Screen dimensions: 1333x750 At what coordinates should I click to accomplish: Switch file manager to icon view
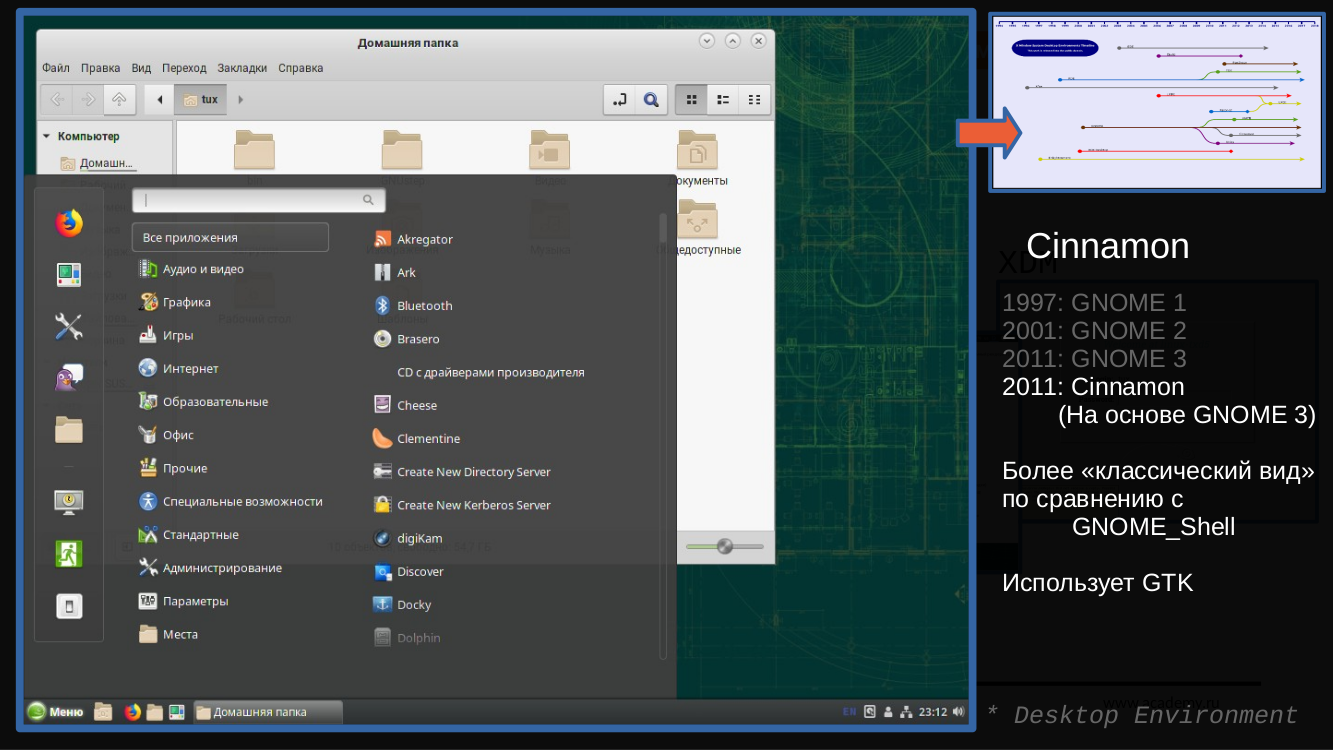691,99
